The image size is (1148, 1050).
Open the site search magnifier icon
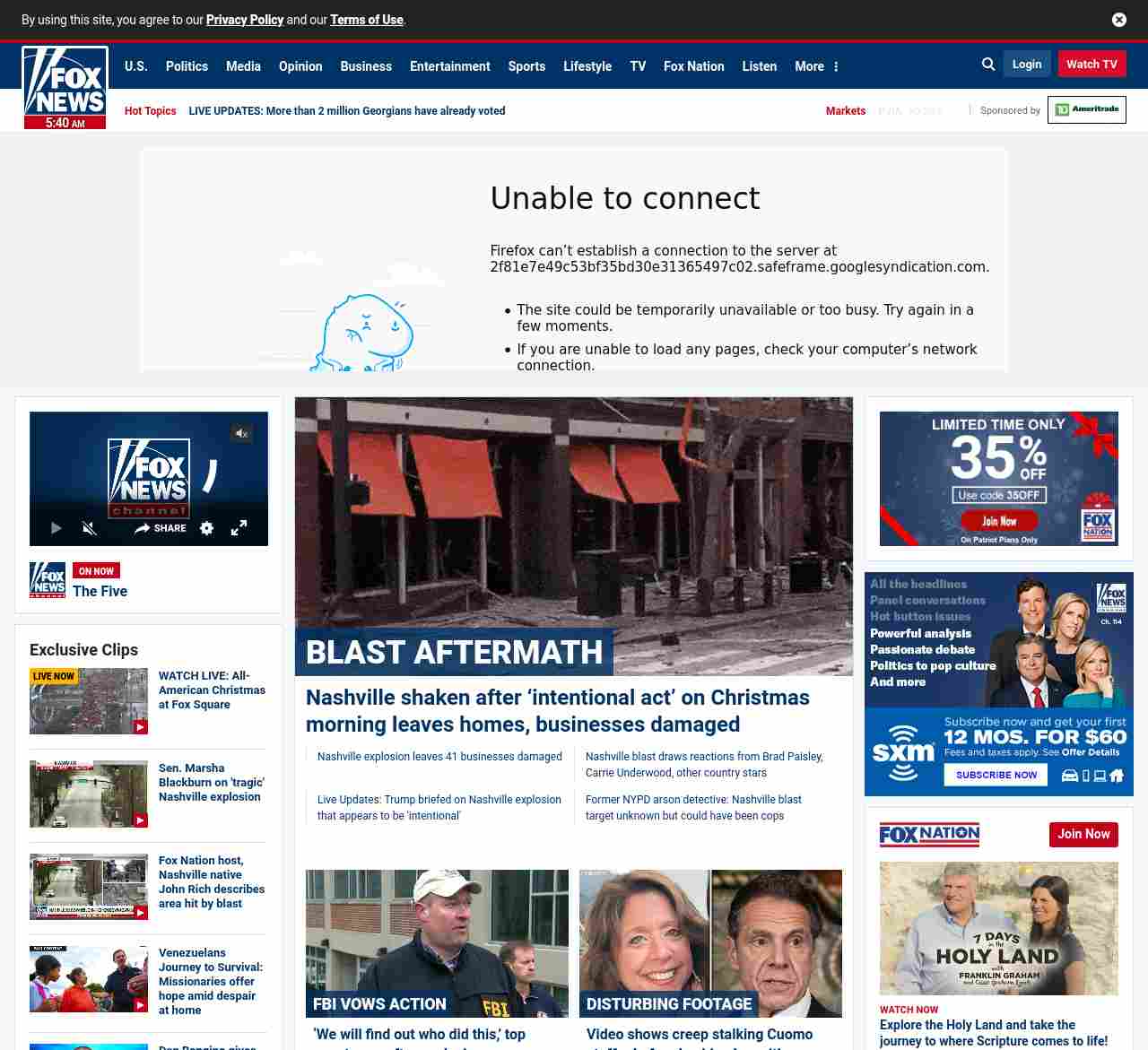pos(988,65)
